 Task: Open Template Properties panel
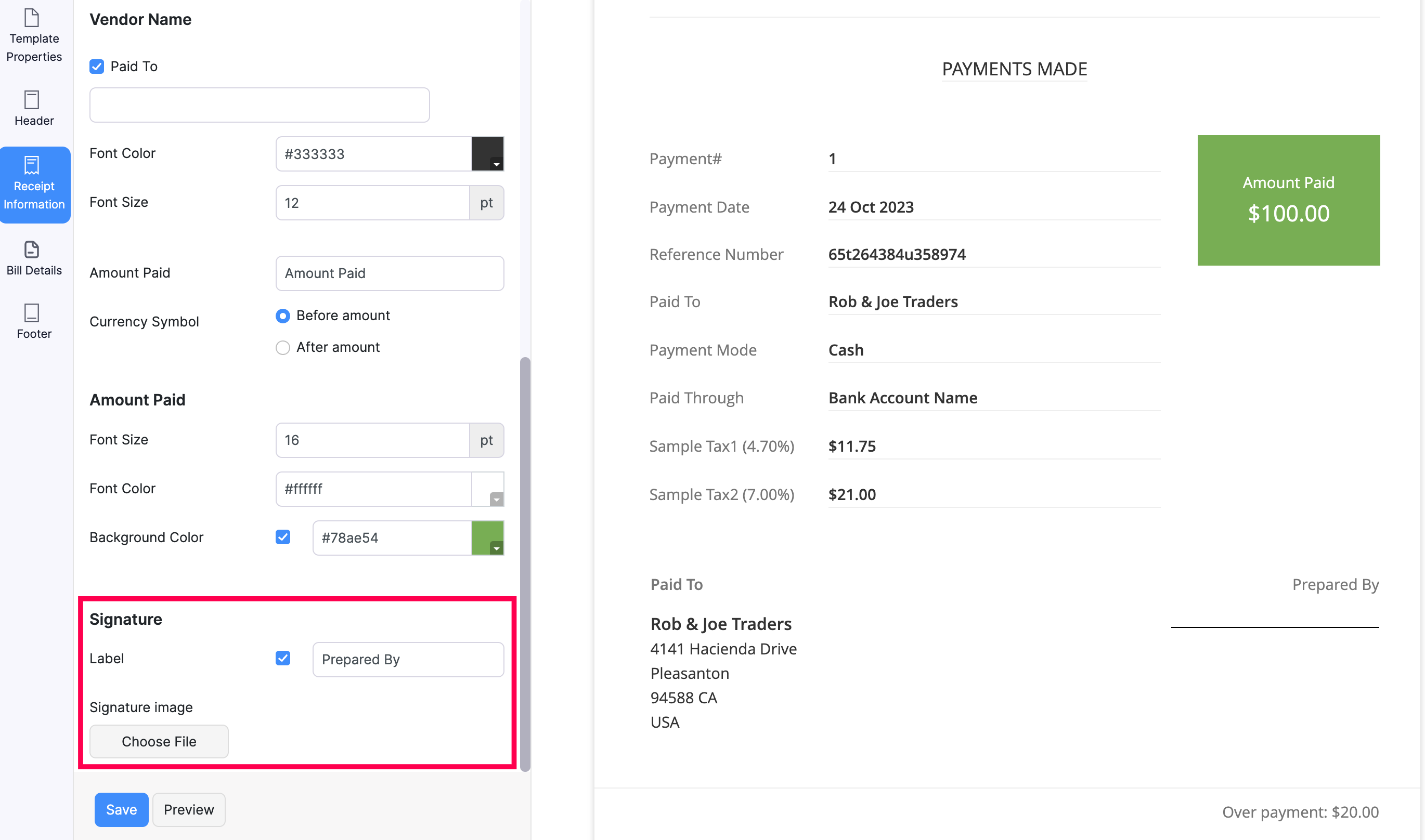pos(34,34)
